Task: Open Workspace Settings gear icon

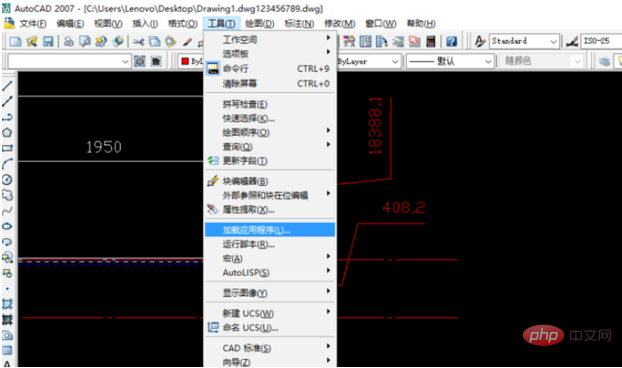Action: [140, 61]
